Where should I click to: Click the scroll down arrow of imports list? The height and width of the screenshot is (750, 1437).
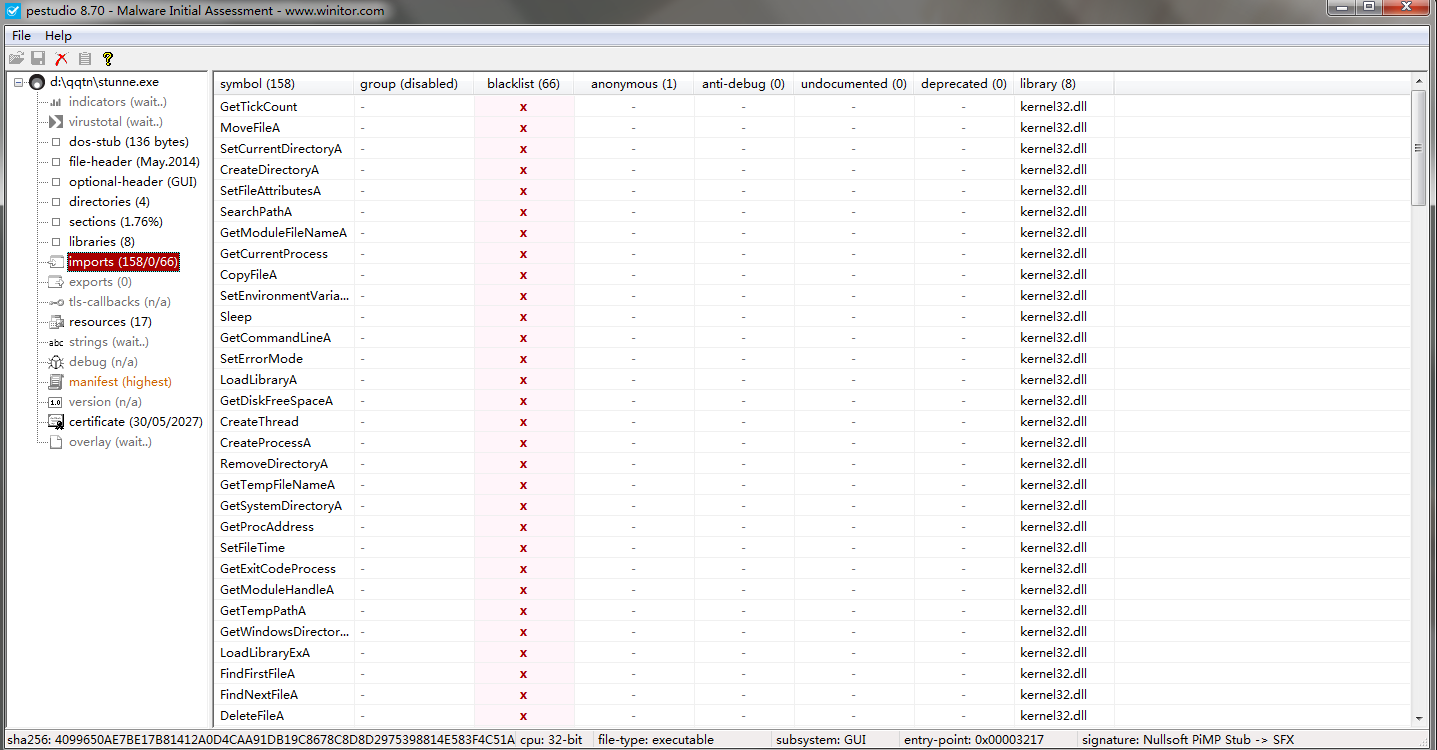point(1418,718)
